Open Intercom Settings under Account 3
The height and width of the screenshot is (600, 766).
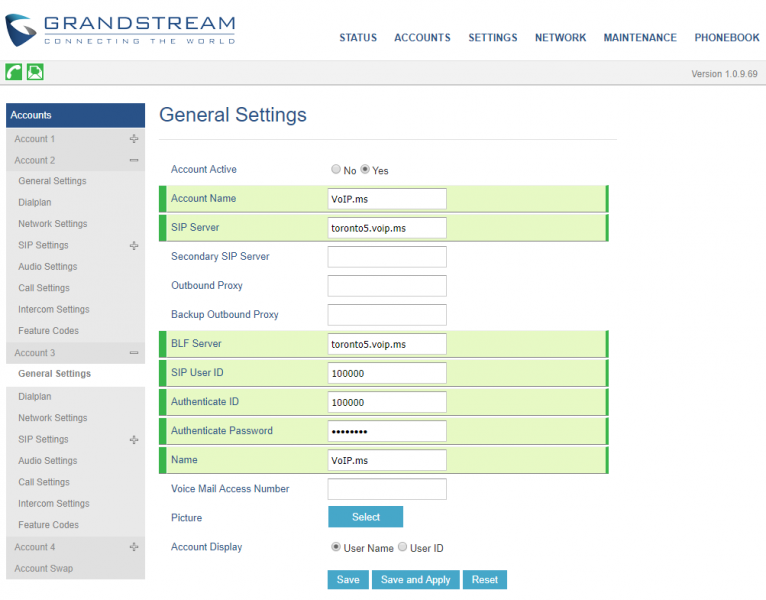point(54,503)
